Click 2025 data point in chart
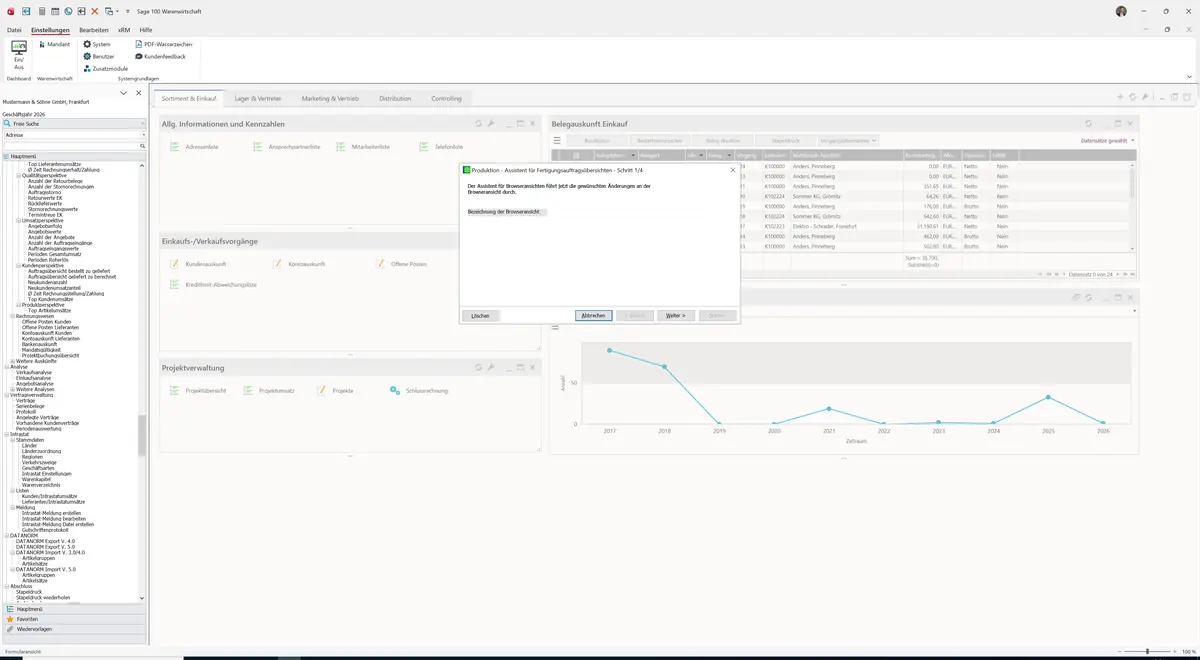The width and height of the screenshot is (1200, 660). (1048, 397)
